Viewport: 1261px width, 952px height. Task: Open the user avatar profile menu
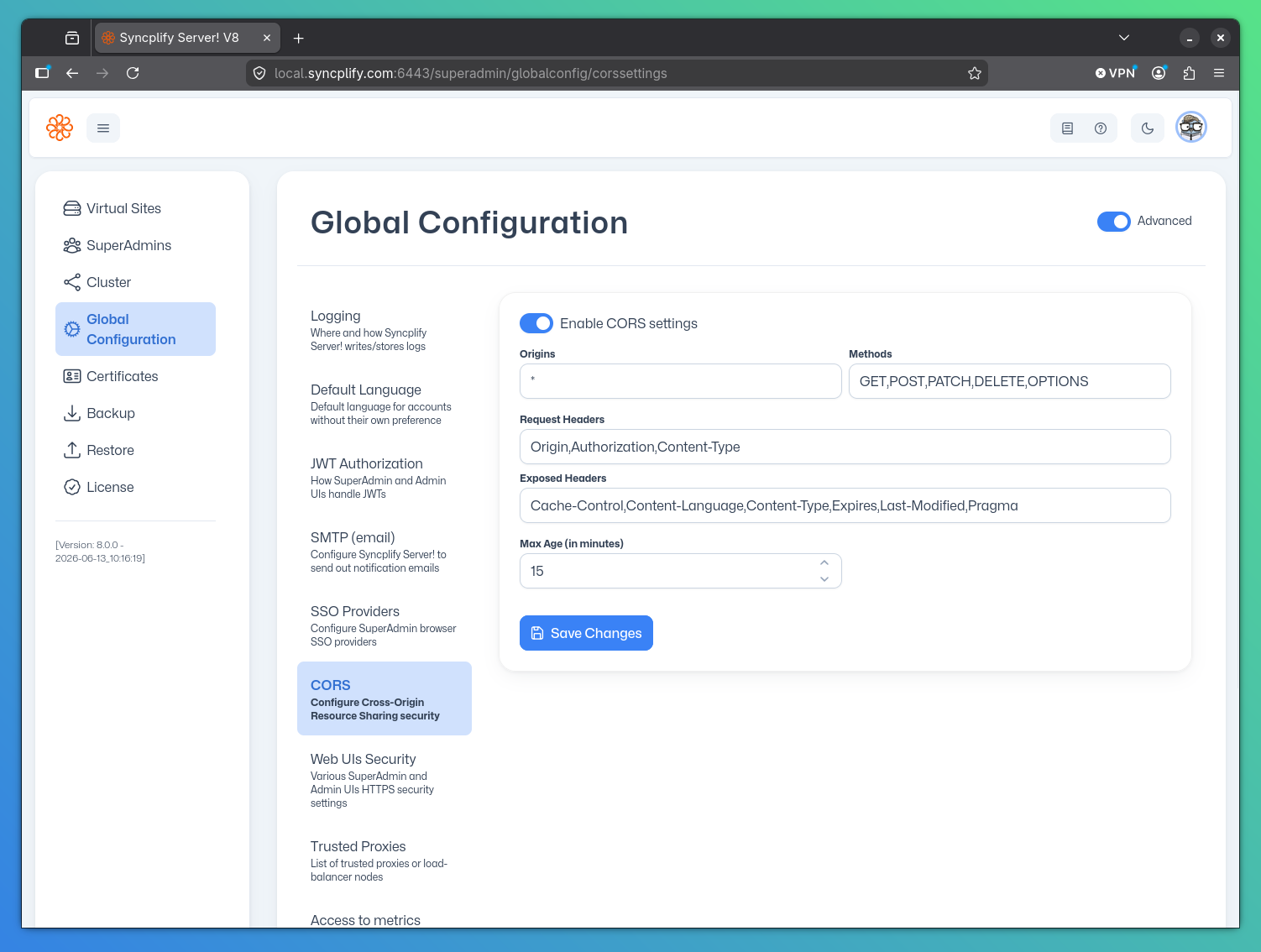pos(1191,128)
